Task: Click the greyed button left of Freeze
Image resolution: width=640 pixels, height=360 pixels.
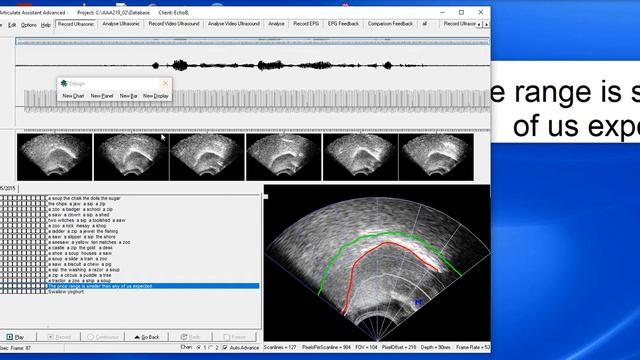Action: (191, 337)
